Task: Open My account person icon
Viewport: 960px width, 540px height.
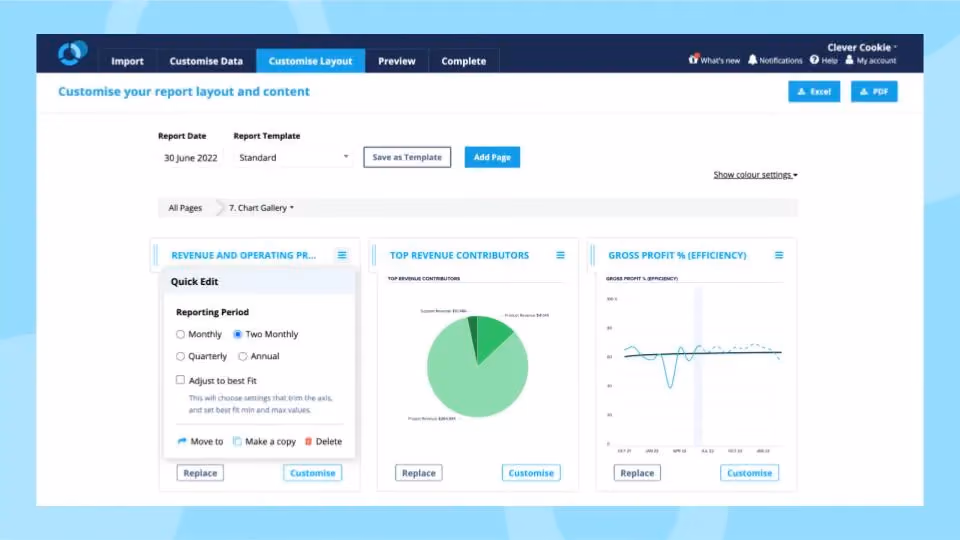Action: (x=849, y=59)
